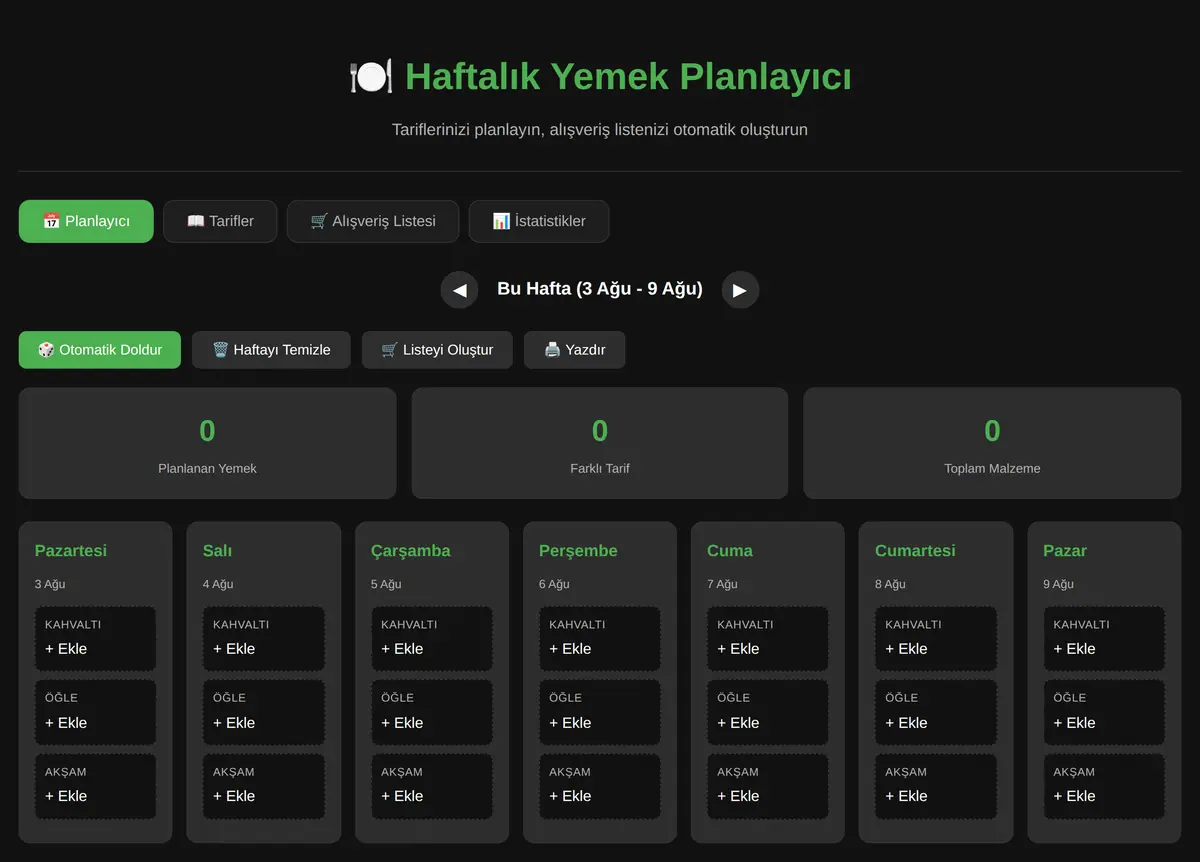This screenshot has width=1200, height=862.
Task: Click the '4 Ağu' date under Salı
Action: (x=218, y=584)
